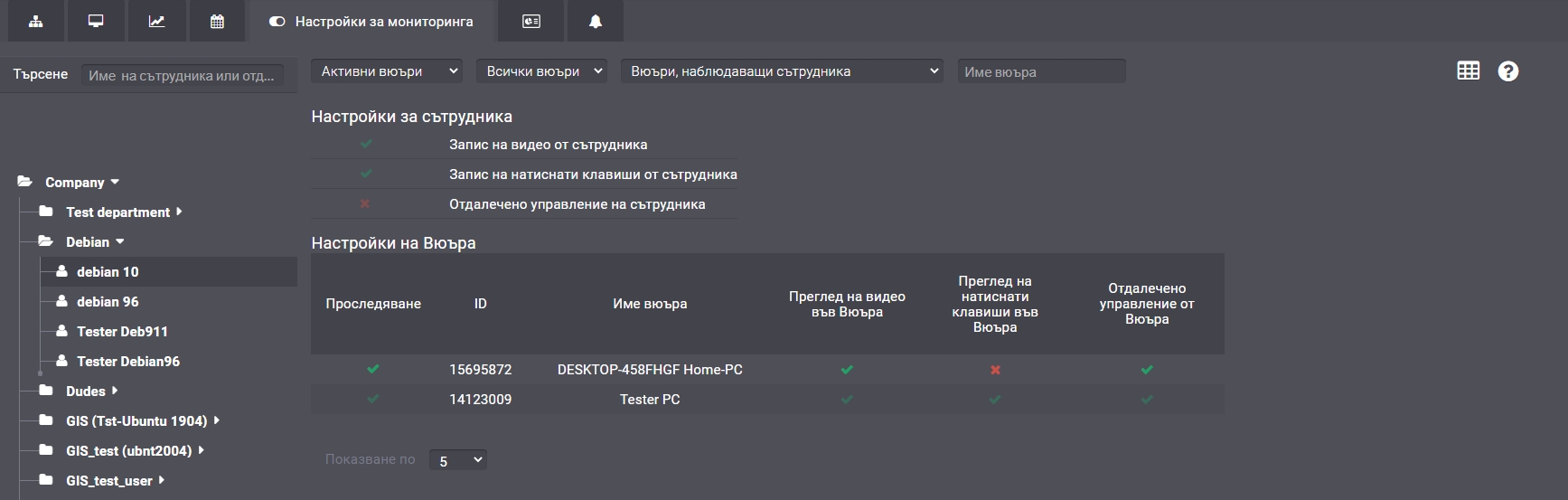Click the Debian open folder icon
This screenshot has height=500, width=1568.
45,241
